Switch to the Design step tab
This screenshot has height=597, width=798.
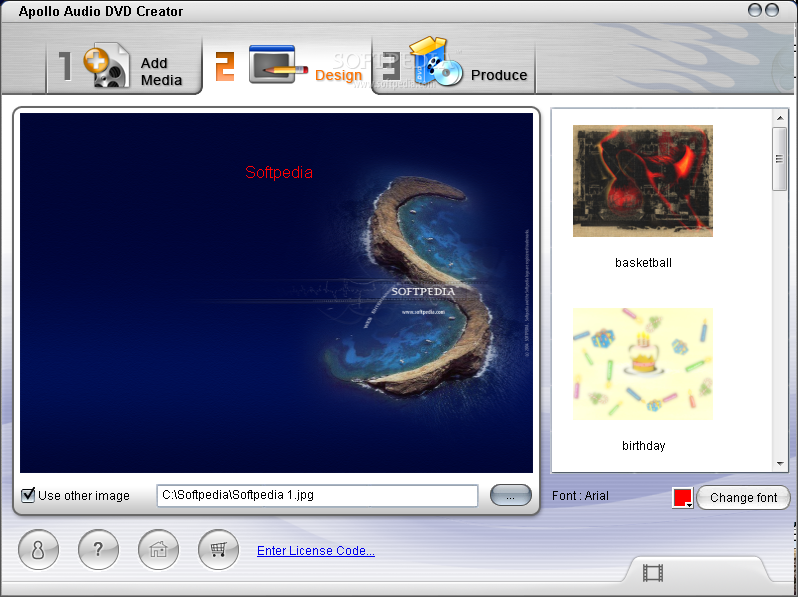point(288,66)
